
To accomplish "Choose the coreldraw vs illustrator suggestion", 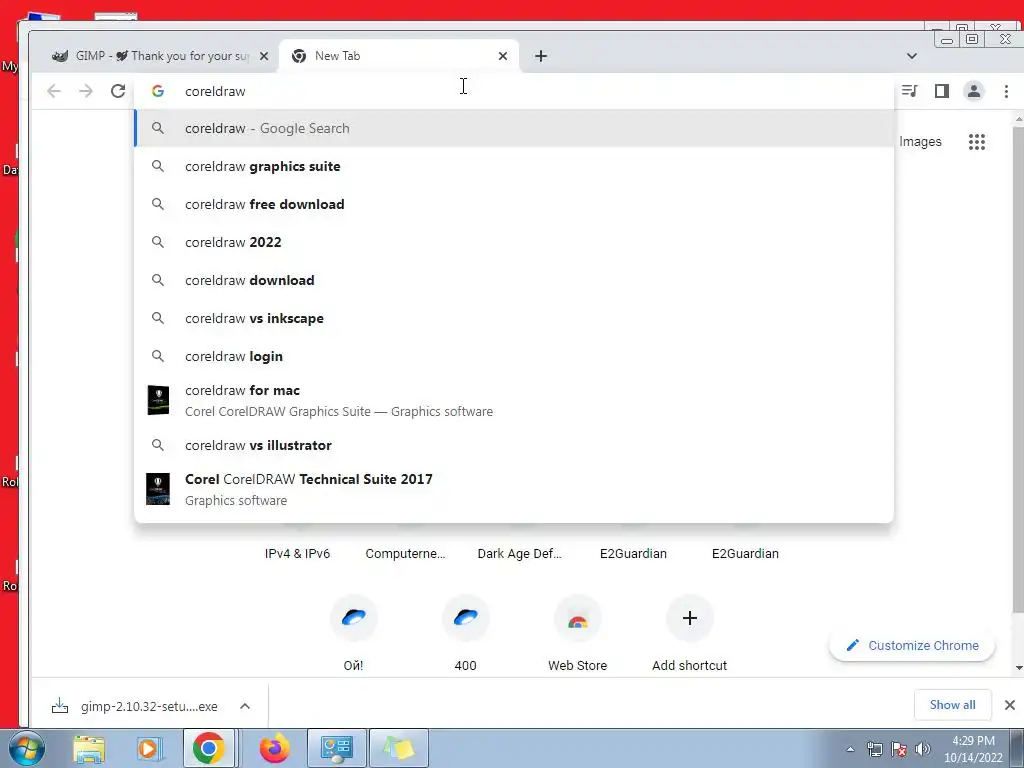I will pyautogui.click(x=514, y=445).
